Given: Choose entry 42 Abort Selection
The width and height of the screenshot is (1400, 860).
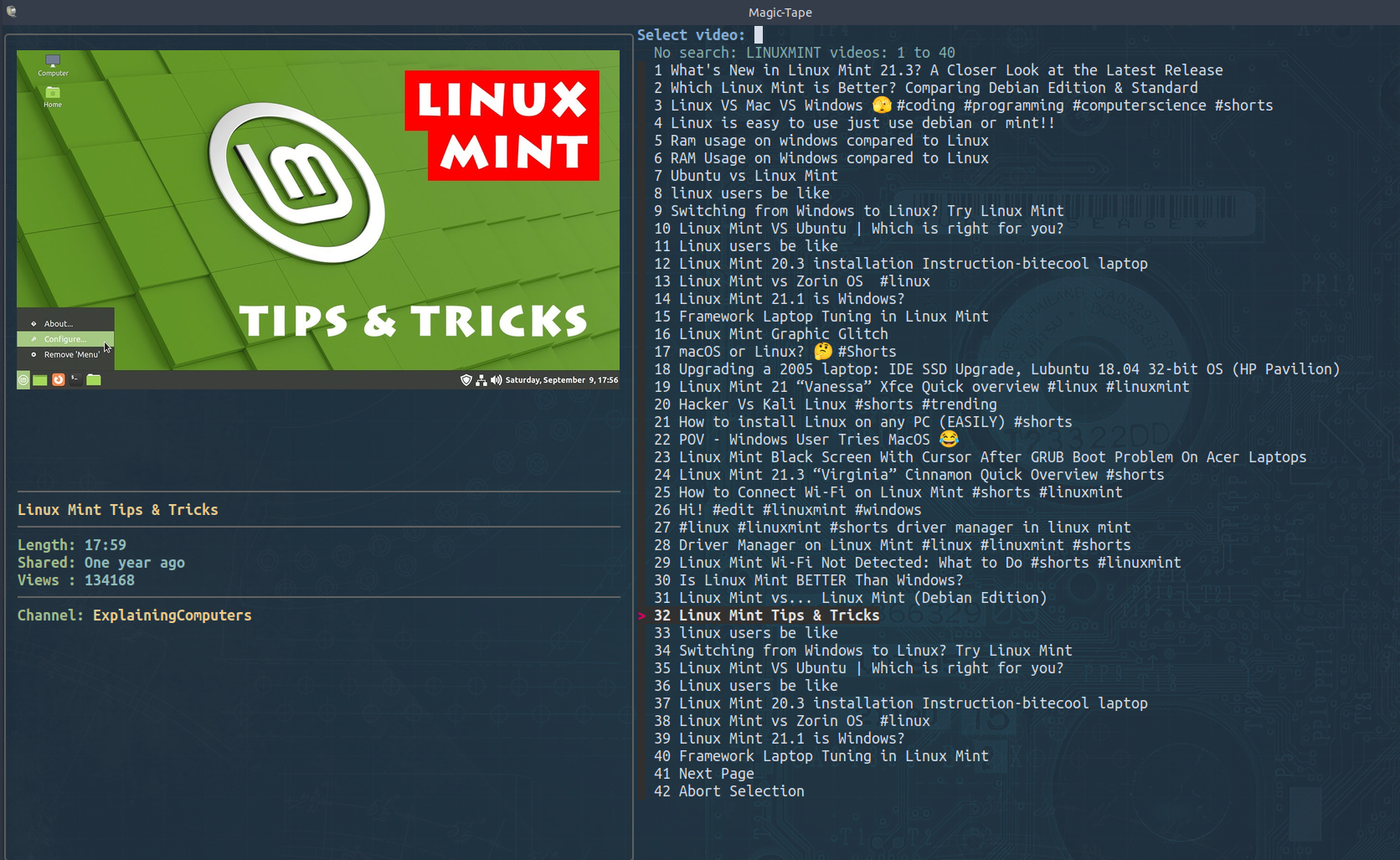Looking at the screenshot, I should [x=728, y=791].
